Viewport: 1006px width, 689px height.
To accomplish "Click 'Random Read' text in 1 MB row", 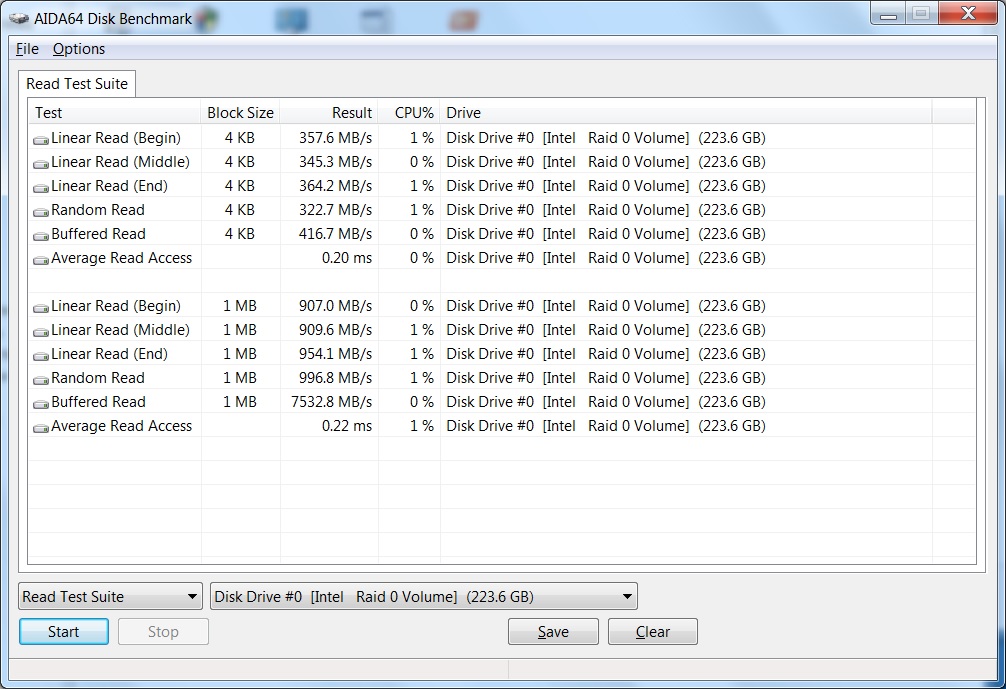I will point(98,378).
